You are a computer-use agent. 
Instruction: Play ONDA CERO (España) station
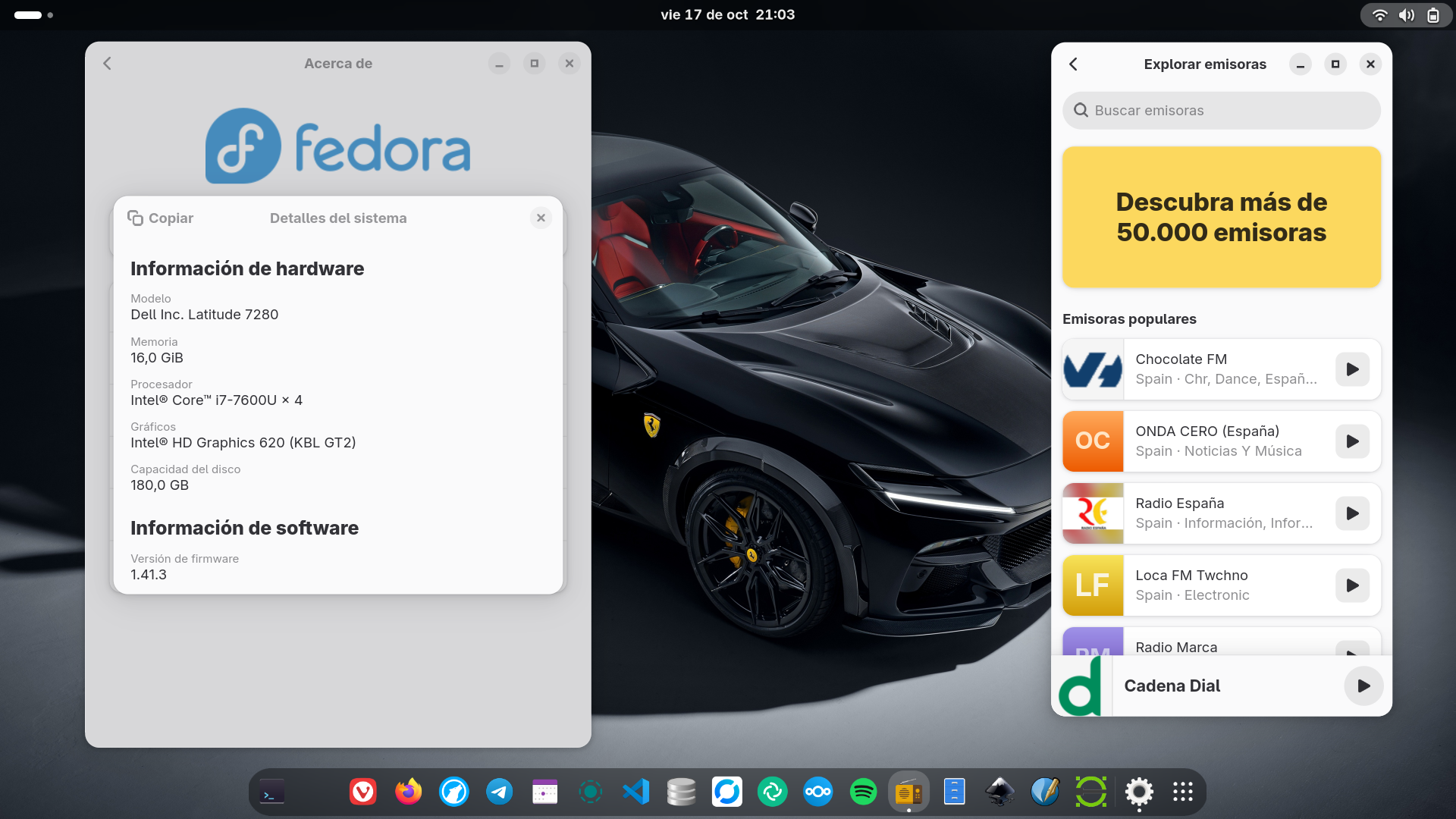coord(1352,441)
